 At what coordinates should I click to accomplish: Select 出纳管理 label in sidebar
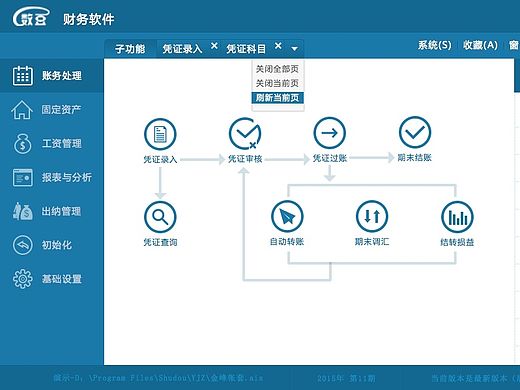(x=61, y=211)
